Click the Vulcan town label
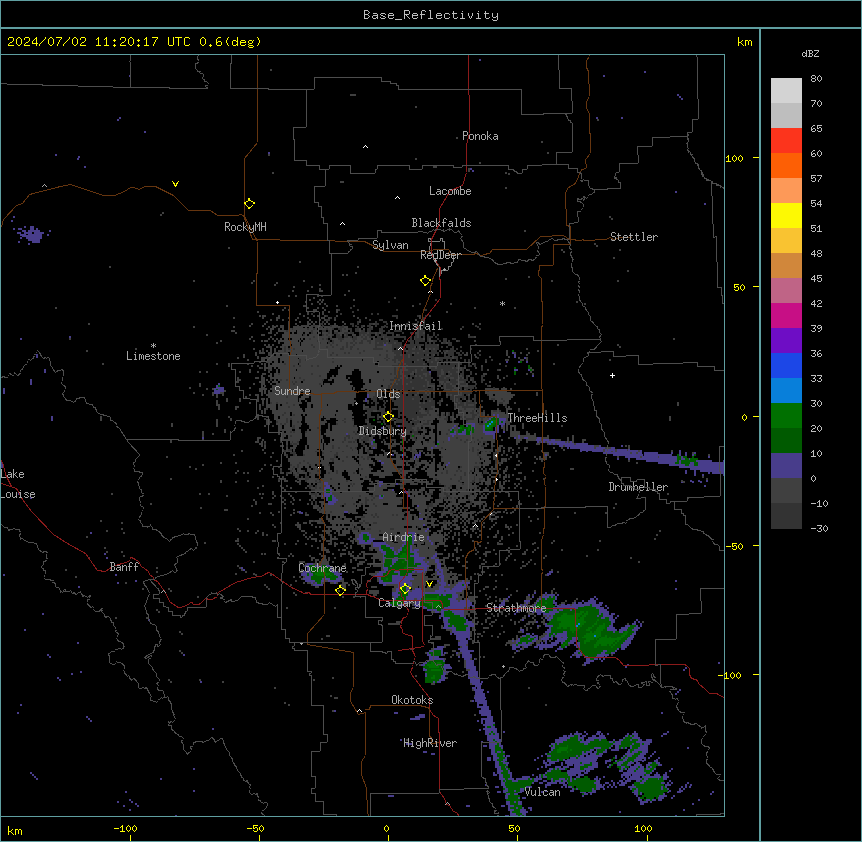The height and width of the screenshot is (842, 862). [x=543, y=792]
